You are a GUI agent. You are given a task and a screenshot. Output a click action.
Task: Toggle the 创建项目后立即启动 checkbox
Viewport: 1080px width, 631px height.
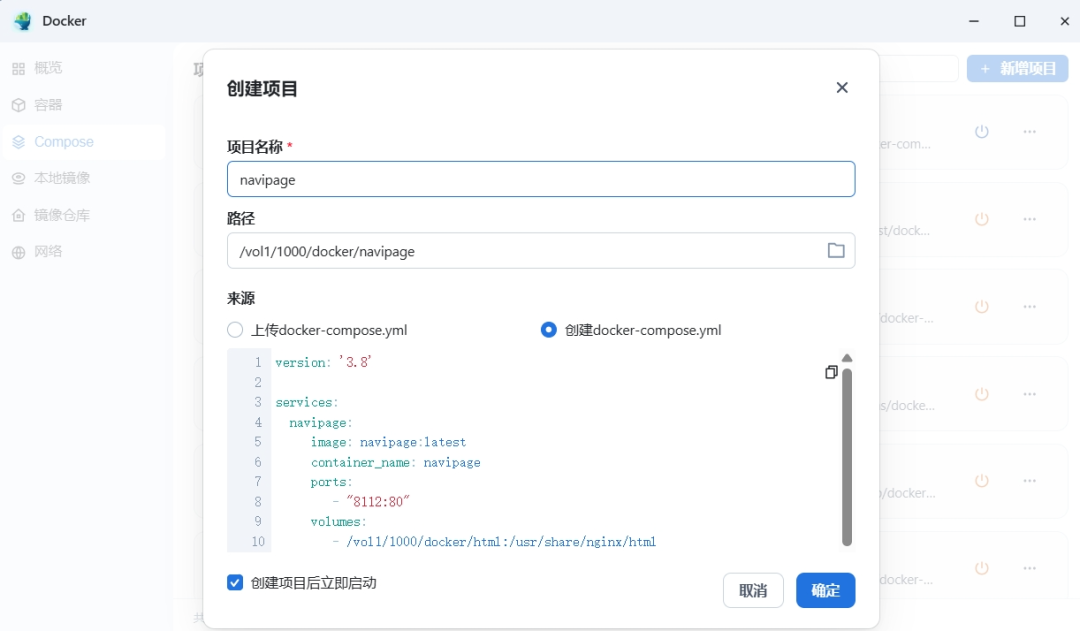(x=236, y=582)
